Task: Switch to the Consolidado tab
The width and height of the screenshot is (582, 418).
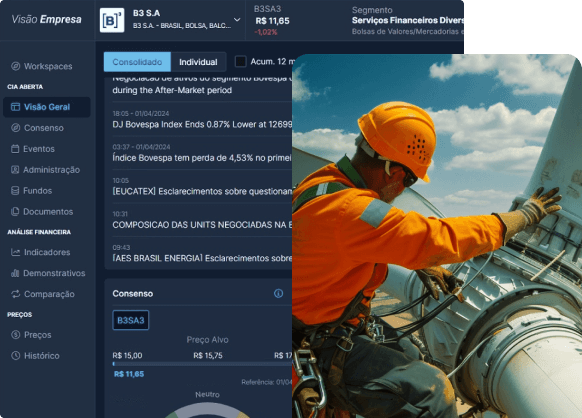Action: [137, 62]
